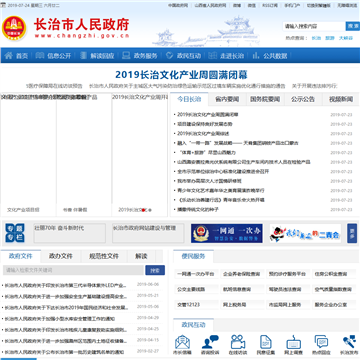The width and height of the screenshot is (360, 360).
Task: Open service link 企业养老保险查询
Action: [x=242, y=274]
